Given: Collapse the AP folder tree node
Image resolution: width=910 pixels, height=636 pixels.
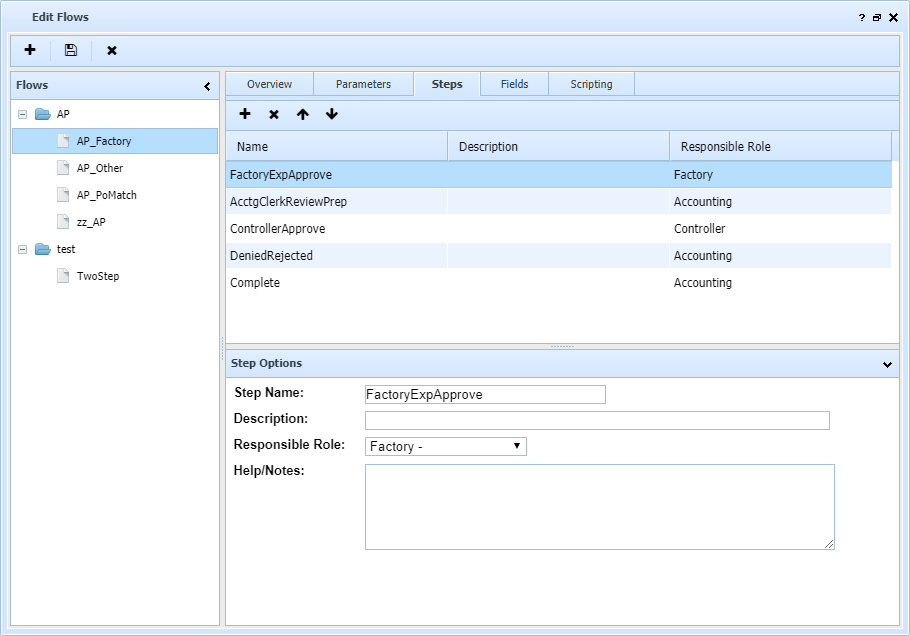Looking at the screenshot, I should click(23, 114).
